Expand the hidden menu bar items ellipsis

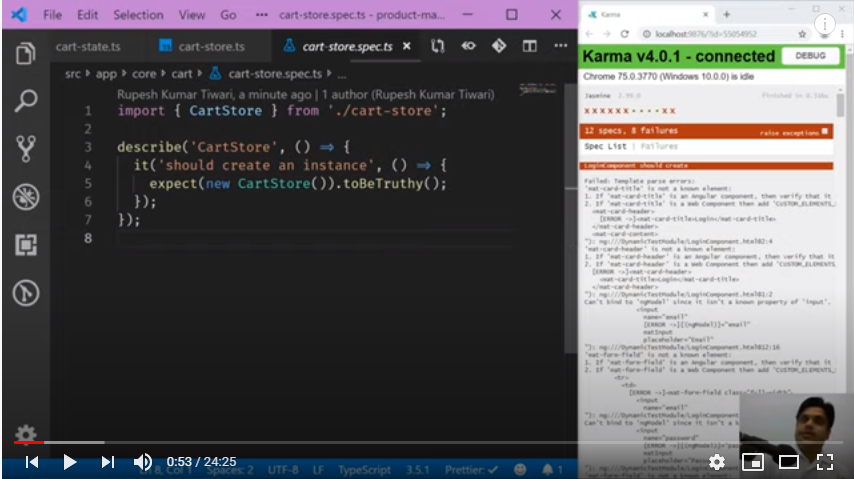point(261,15)
